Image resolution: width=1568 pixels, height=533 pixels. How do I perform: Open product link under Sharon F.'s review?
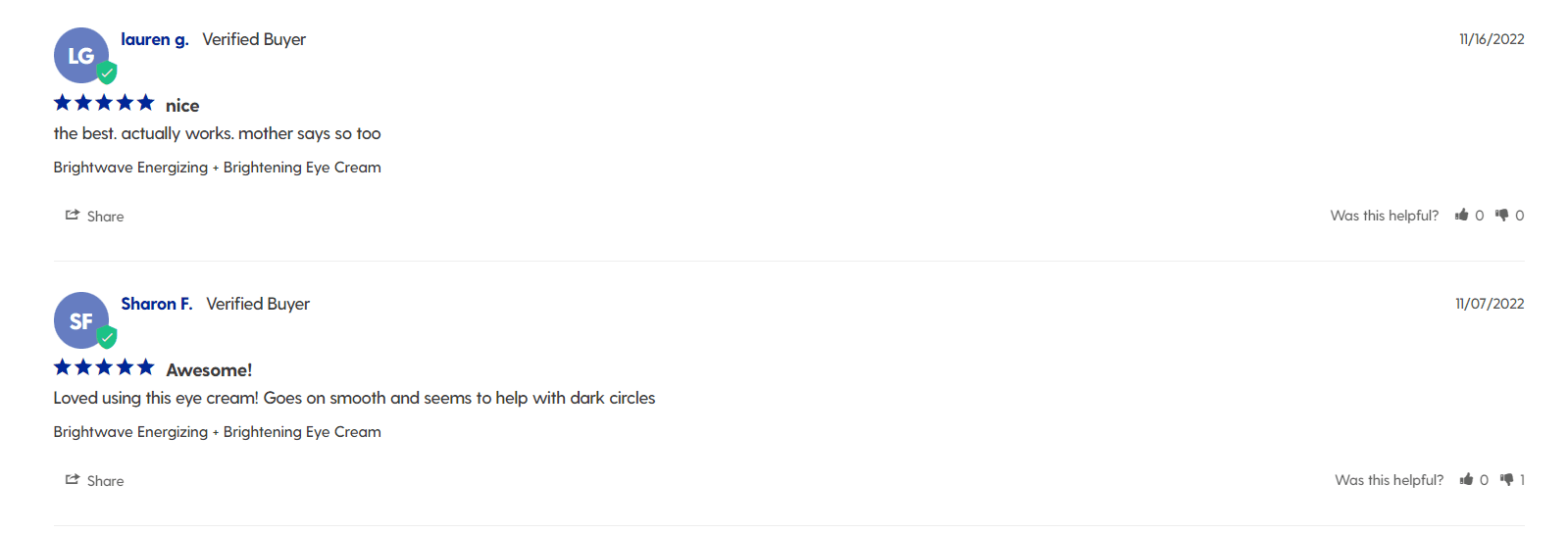point(217,432)
